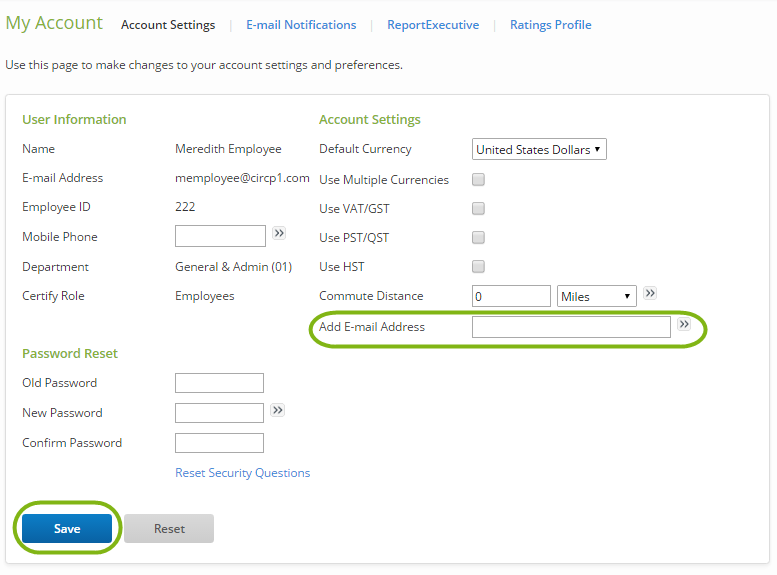
Task: Enable the Use Multiple Currencies checkbox
Action: [x=478, y=179]
